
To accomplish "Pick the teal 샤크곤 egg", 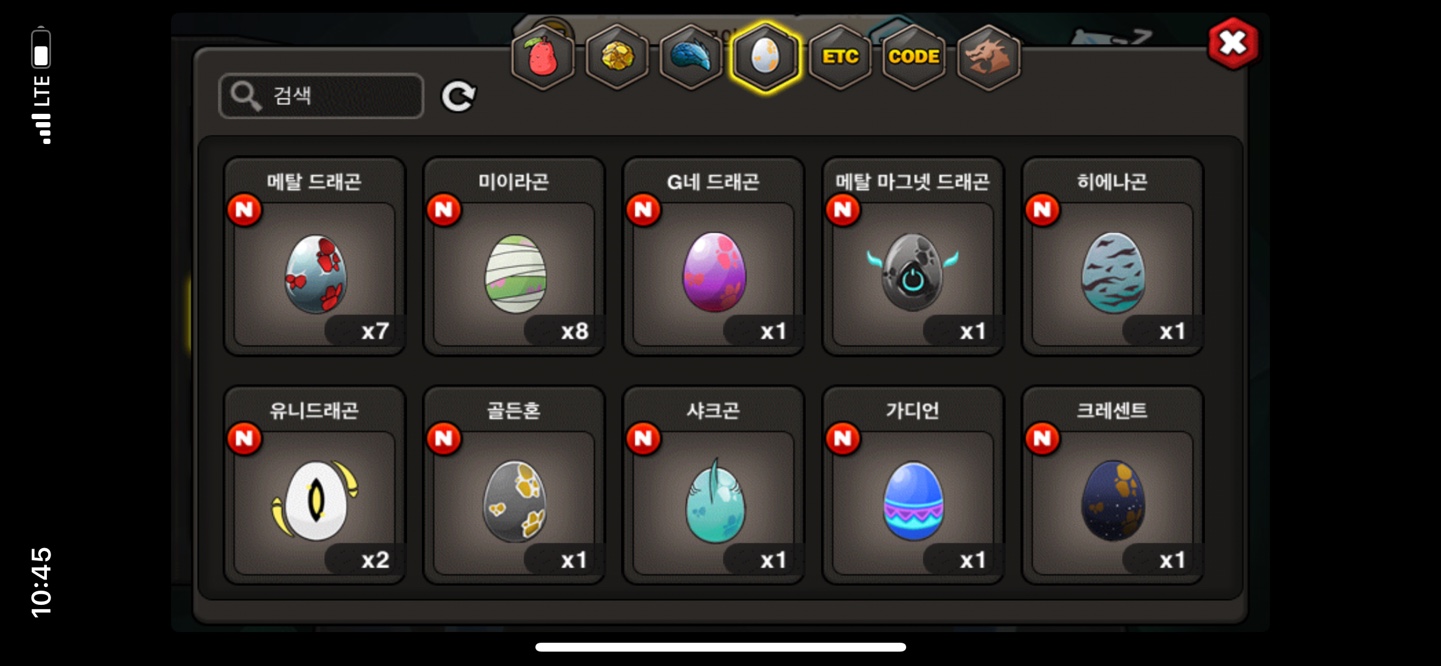I will [714, 486].
